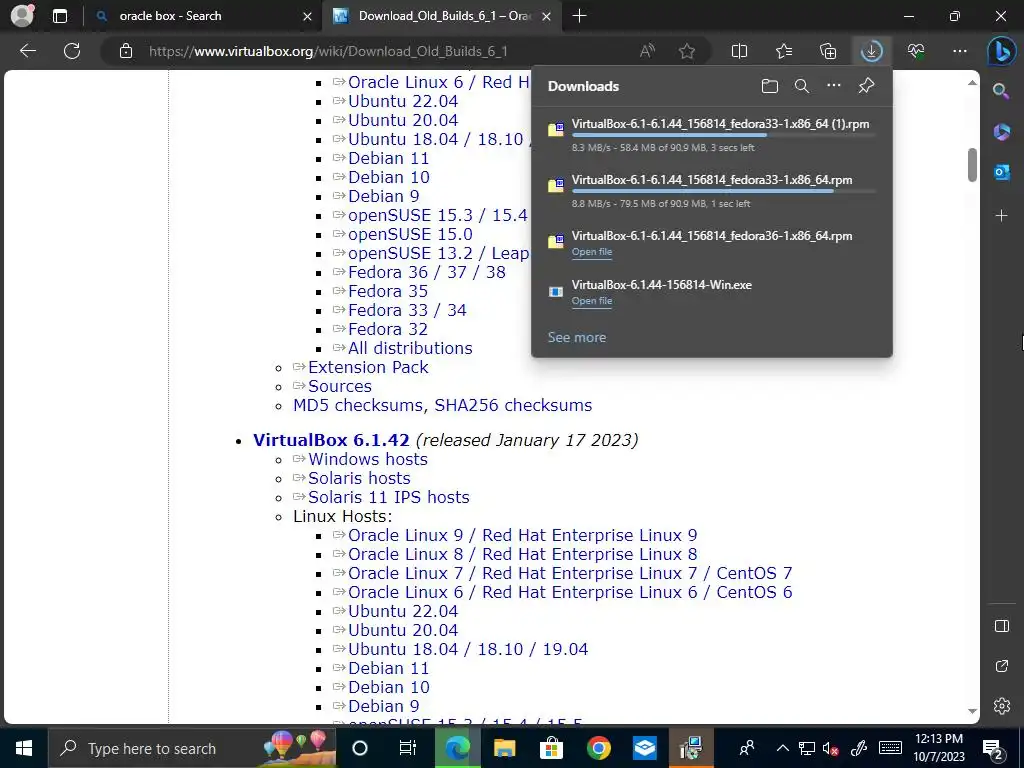Open Outlook in the Edge sidebar
Screen dimensions: 1024x768
(1001, 172)
